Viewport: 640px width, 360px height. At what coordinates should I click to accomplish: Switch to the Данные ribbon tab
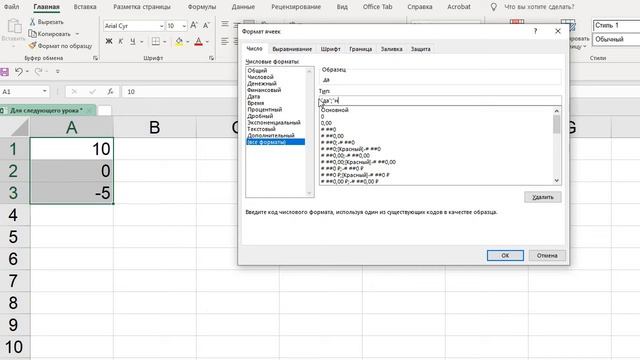243,7
